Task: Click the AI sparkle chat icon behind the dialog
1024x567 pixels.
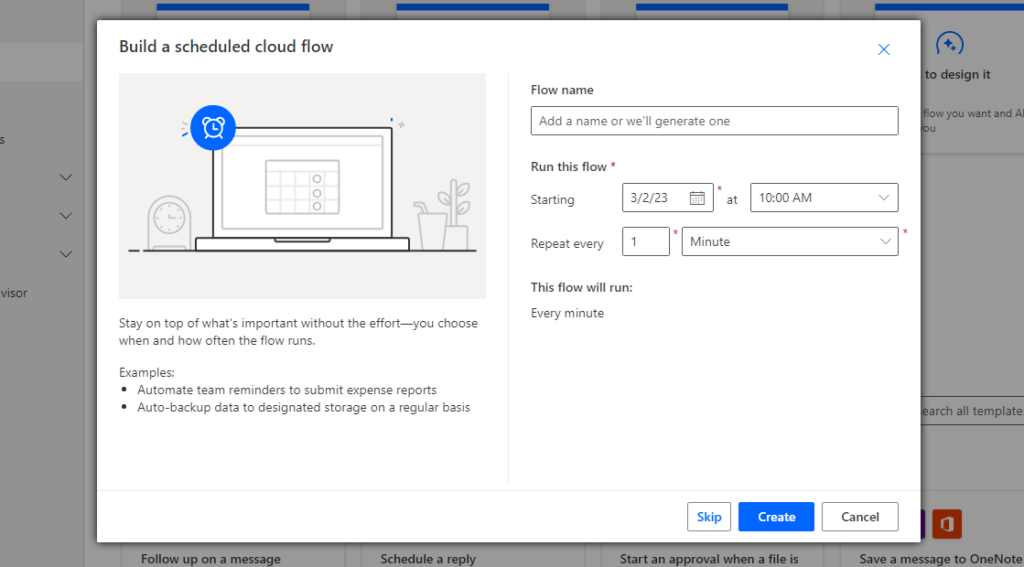Action: 950,44
